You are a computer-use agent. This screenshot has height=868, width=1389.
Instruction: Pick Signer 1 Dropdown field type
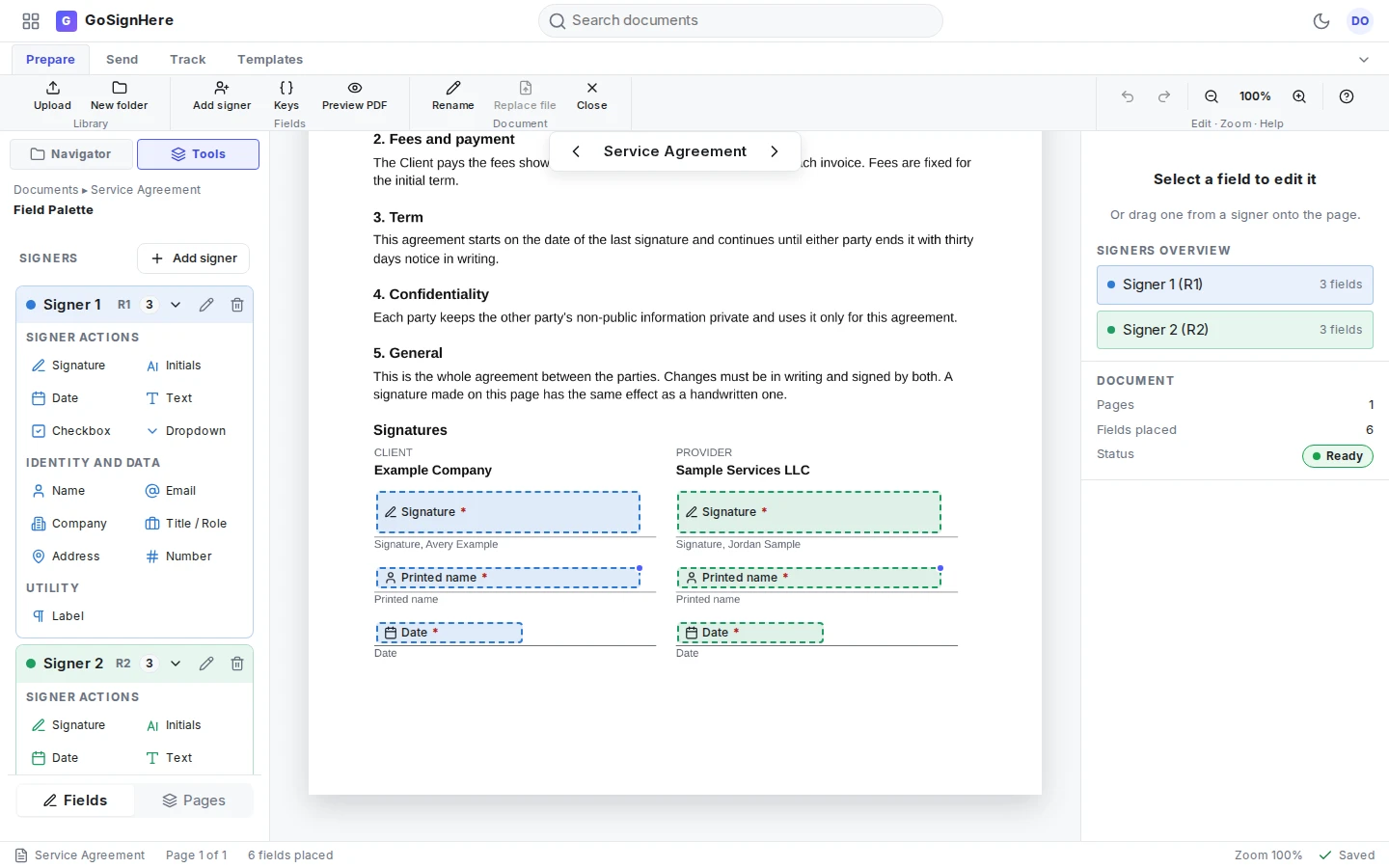click(x=186, y=431)
